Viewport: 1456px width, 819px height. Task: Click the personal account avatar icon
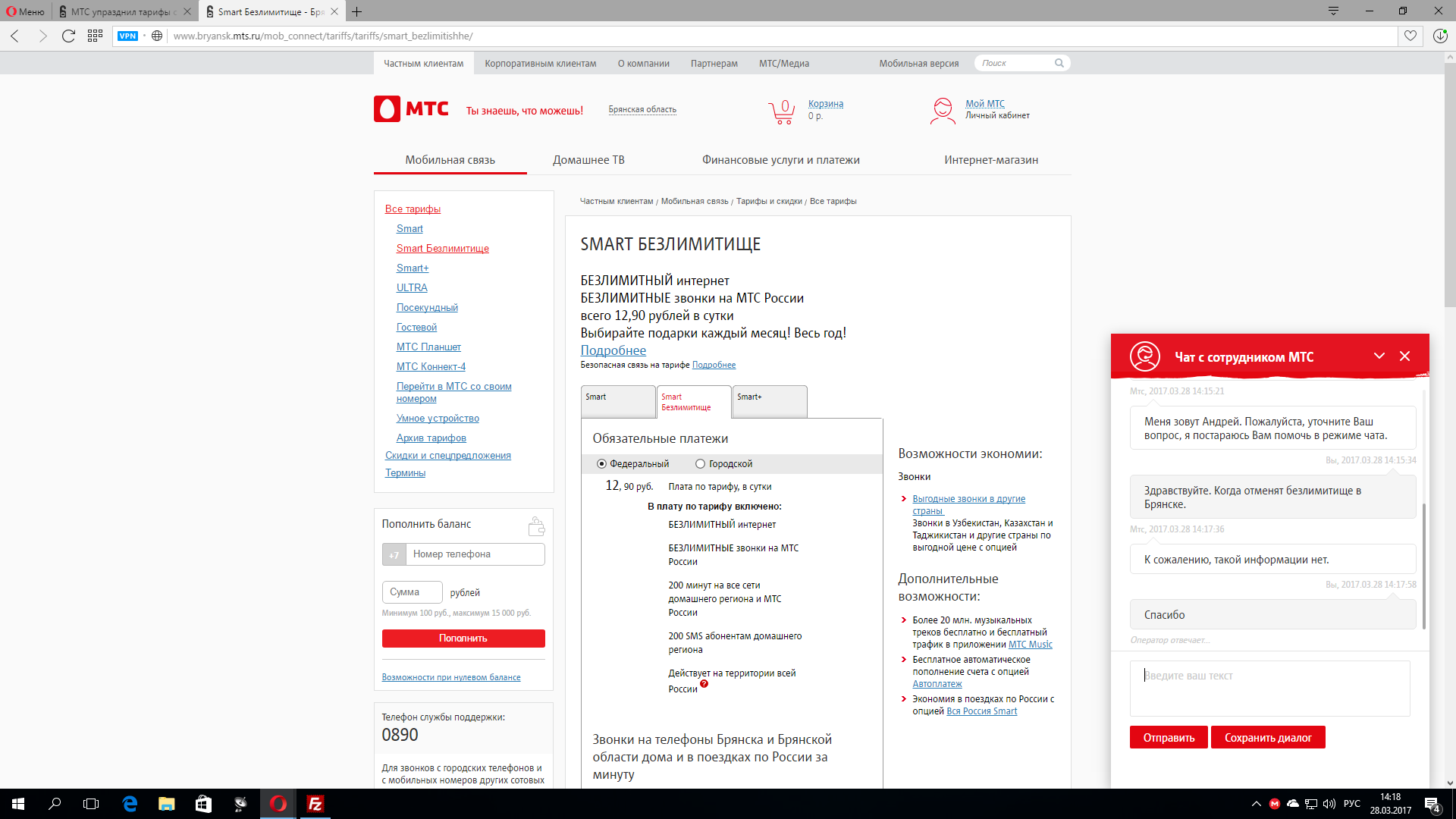[x=943, y=111]
